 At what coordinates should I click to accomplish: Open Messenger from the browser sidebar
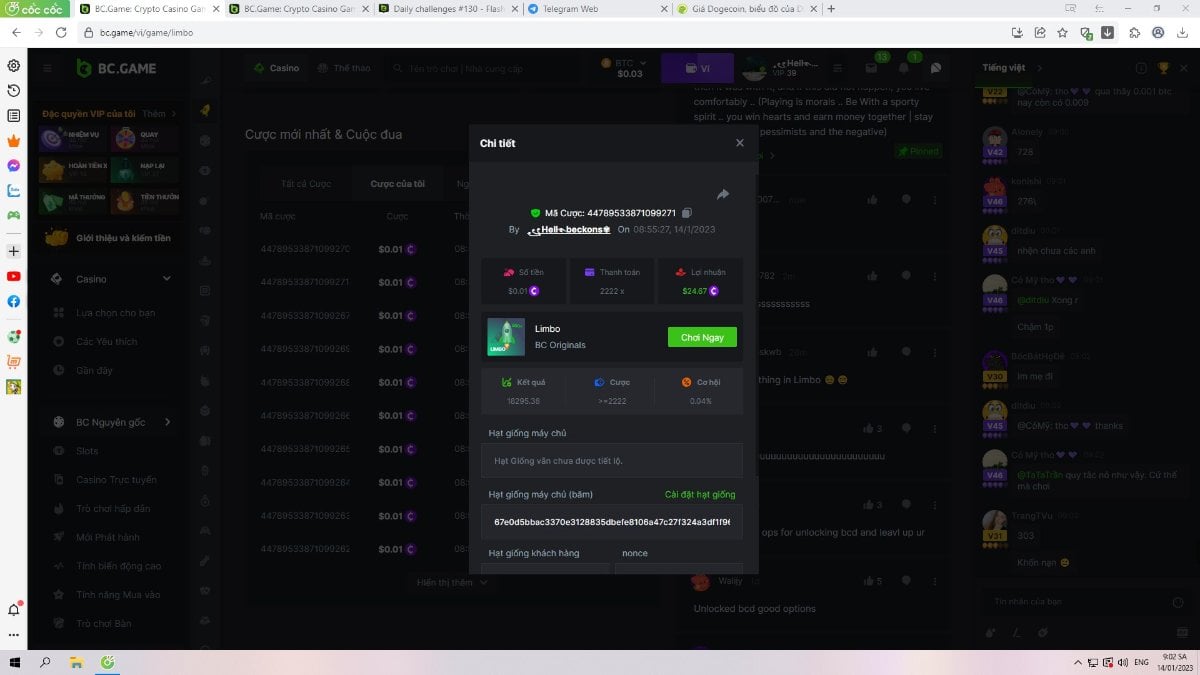14,165
